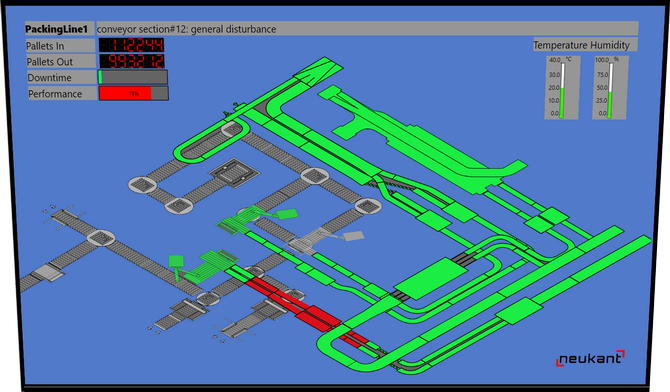This screenshot has width=670, height=392.
Task: Select the green square robot base pedestal
Action: (176, 261)
